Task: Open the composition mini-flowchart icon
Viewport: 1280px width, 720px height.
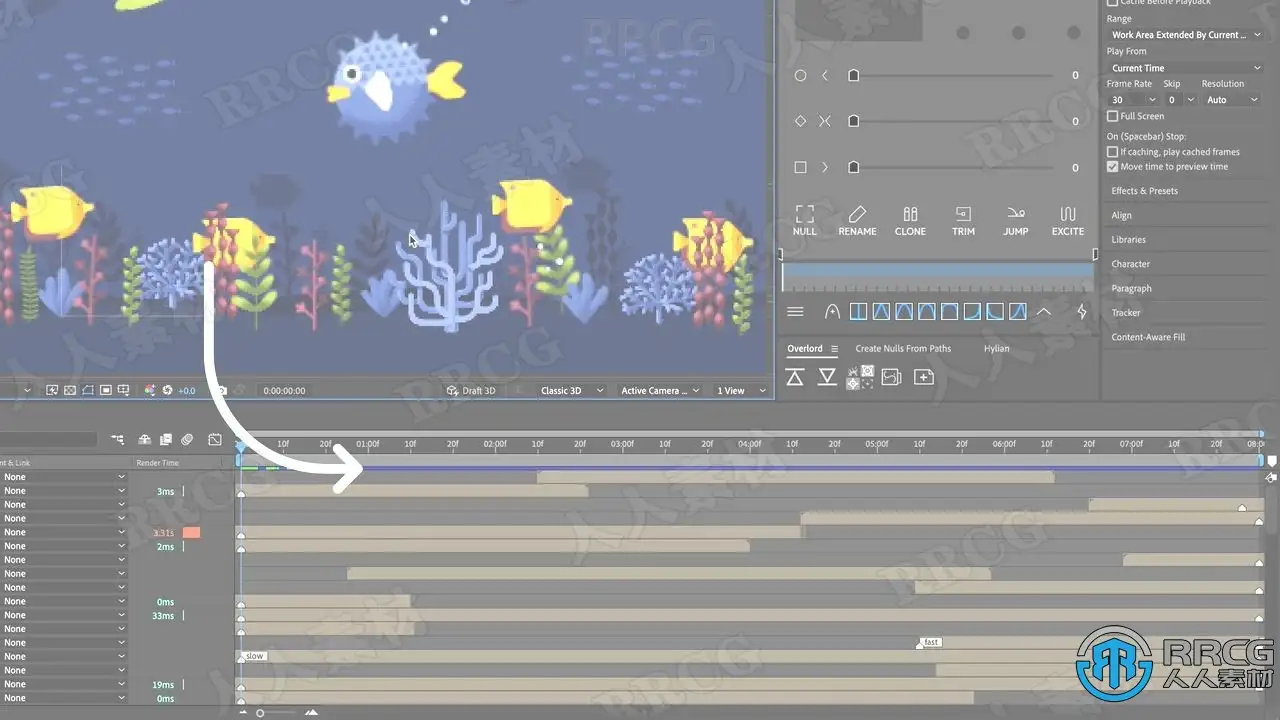Action: 118,439
